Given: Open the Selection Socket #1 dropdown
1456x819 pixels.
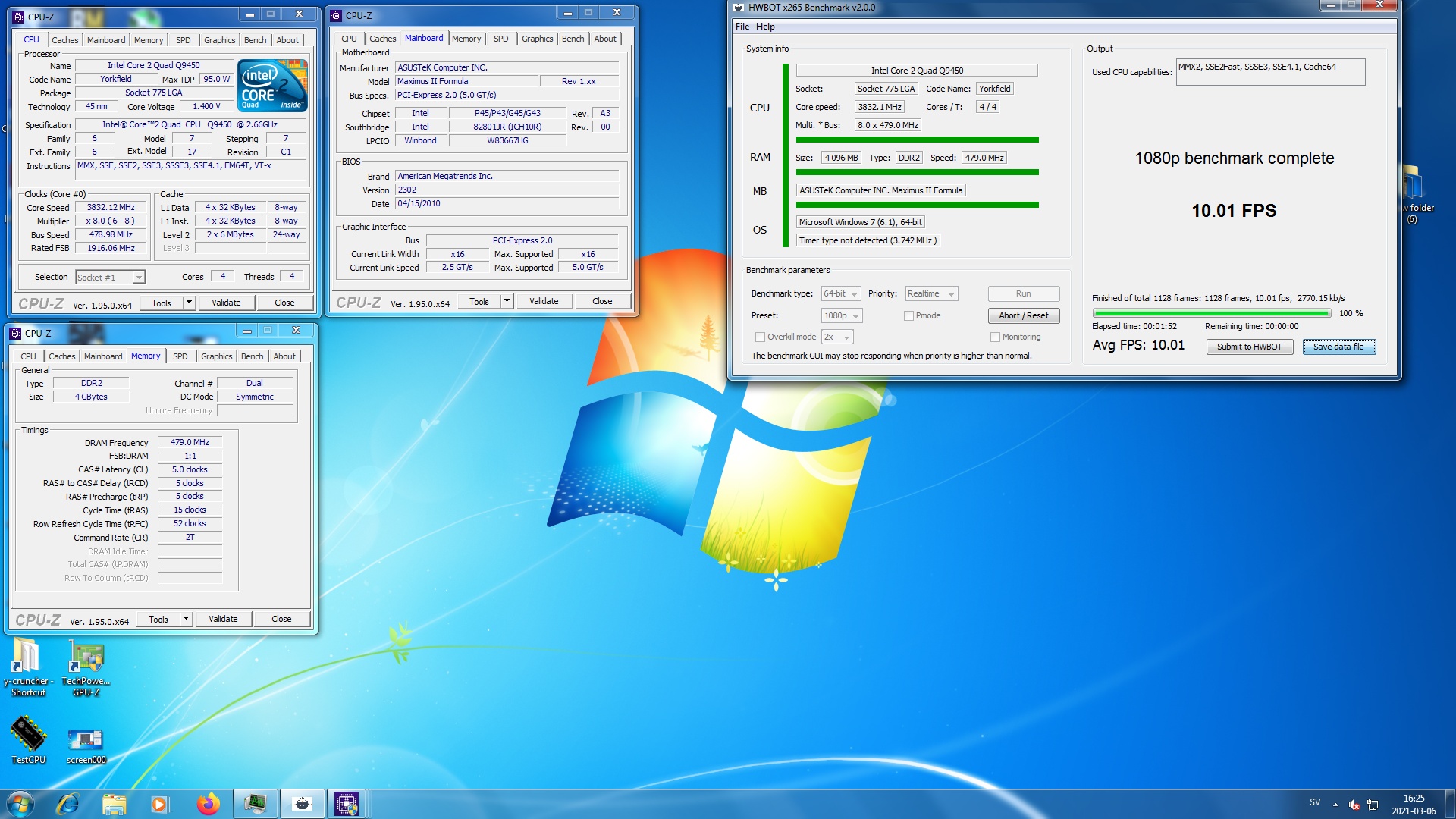Looking at the screenshot, I should (110, 278).
